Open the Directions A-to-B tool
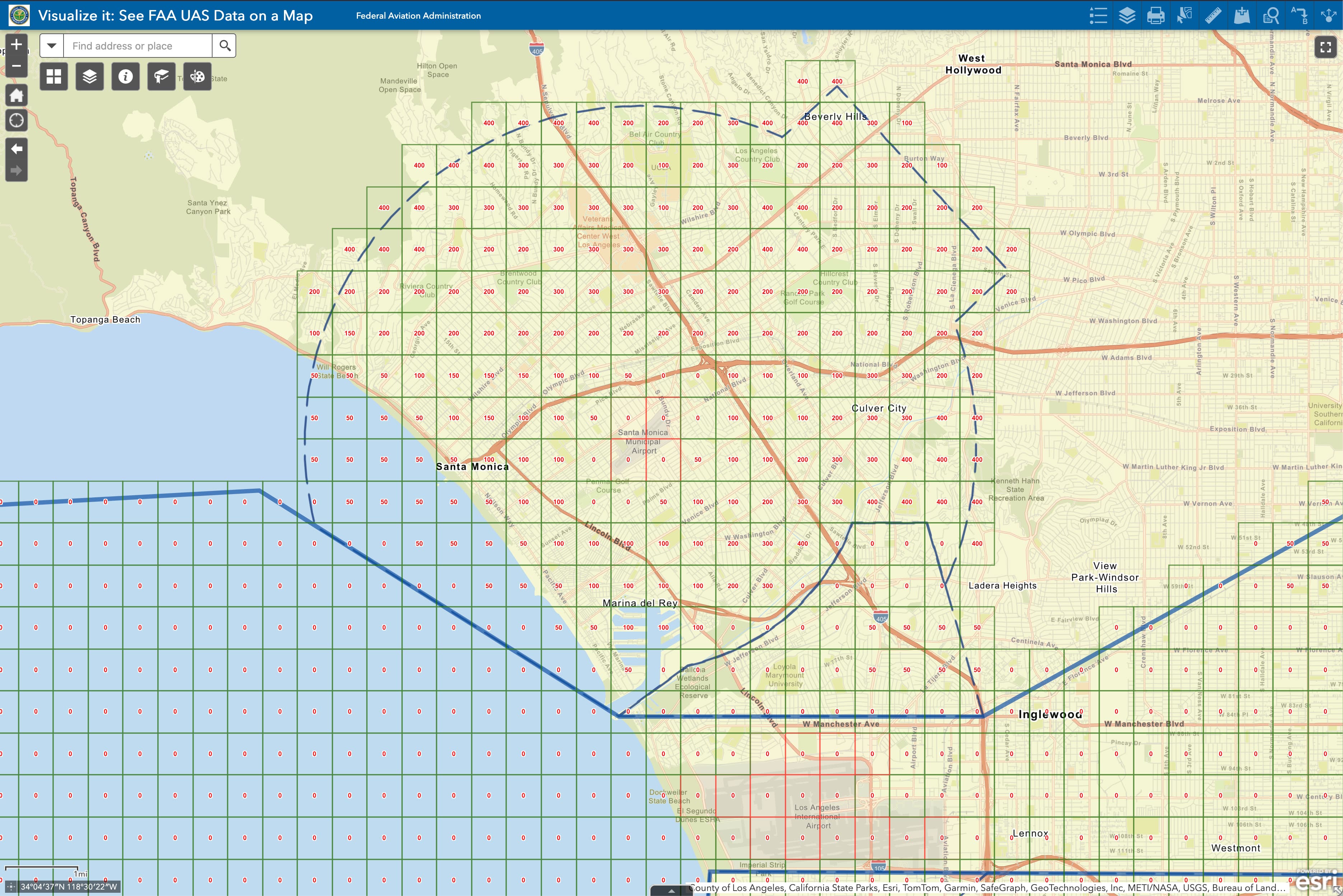The image size is (1343, 896). pyautogui.click(x=1299, y=15)
